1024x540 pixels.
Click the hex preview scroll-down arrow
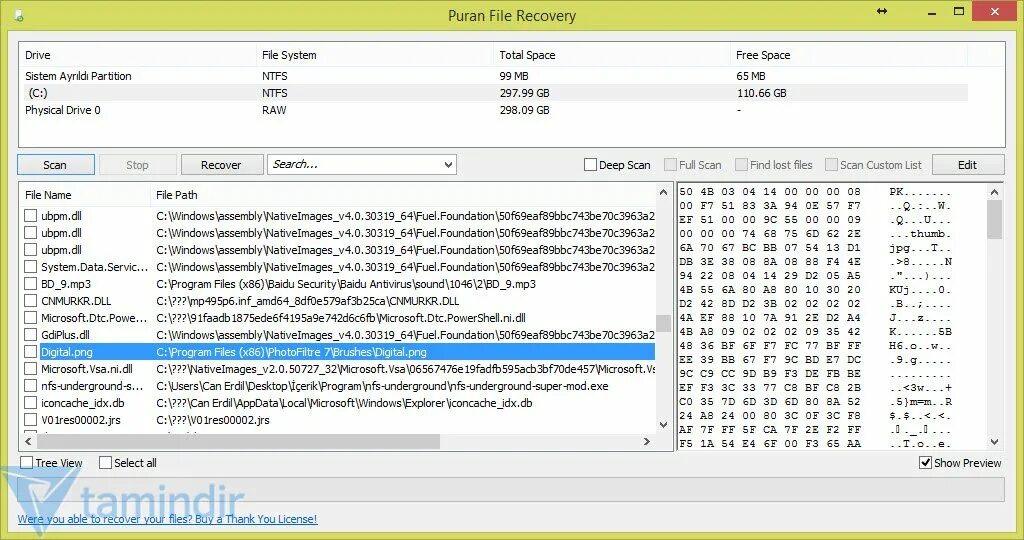(x=995, y=441)
